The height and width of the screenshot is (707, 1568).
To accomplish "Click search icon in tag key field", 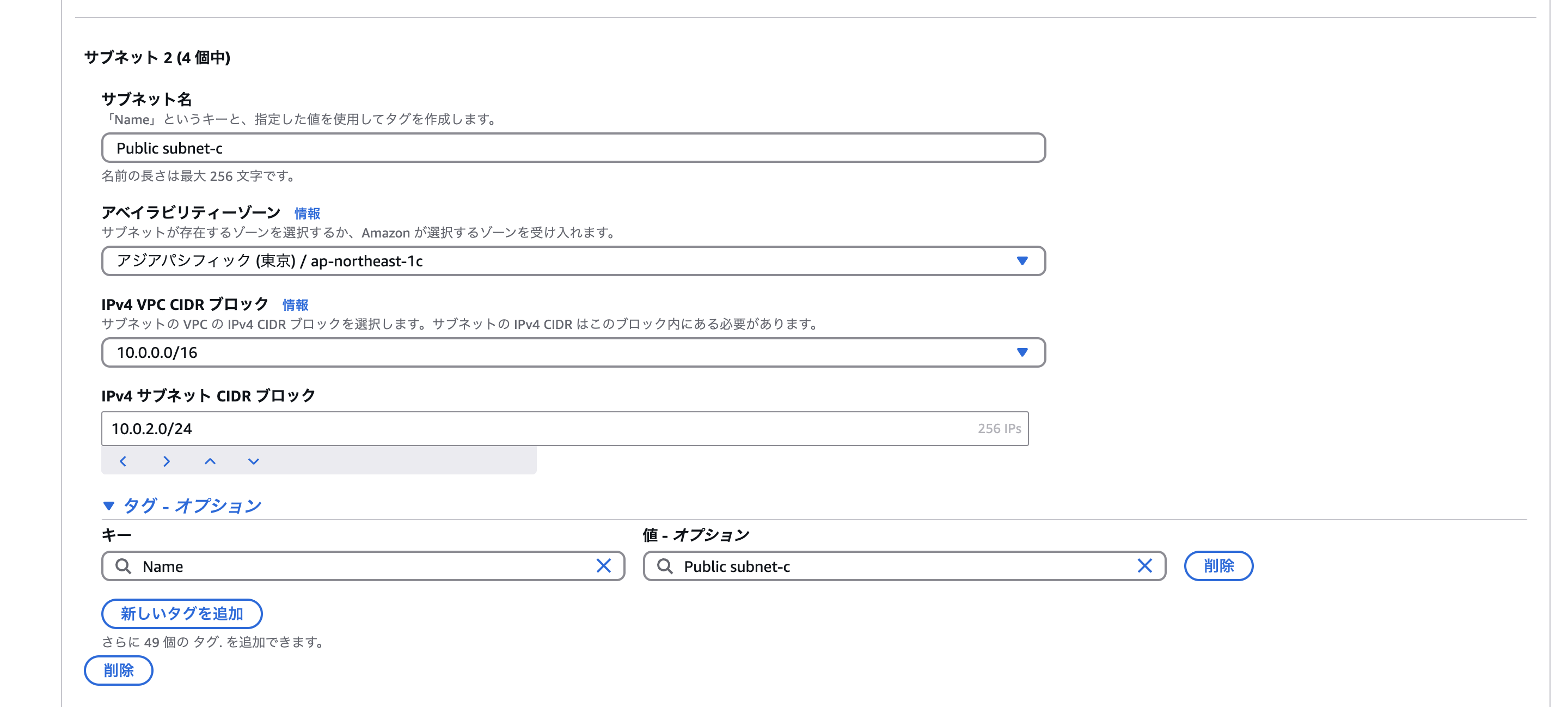I will point(124,566).
